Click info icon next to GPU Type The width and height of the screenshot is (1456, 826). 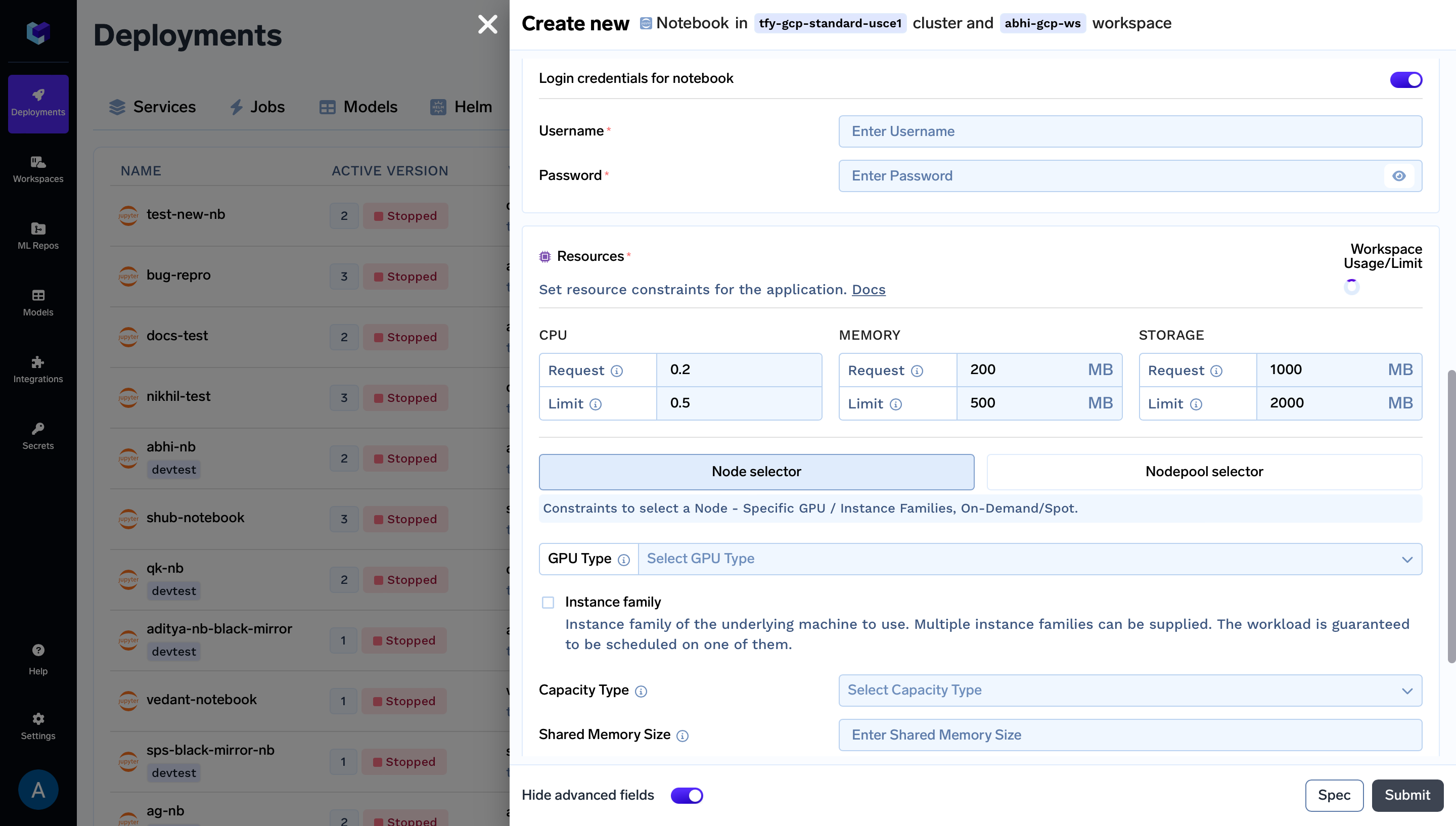[x=623, y=560]
